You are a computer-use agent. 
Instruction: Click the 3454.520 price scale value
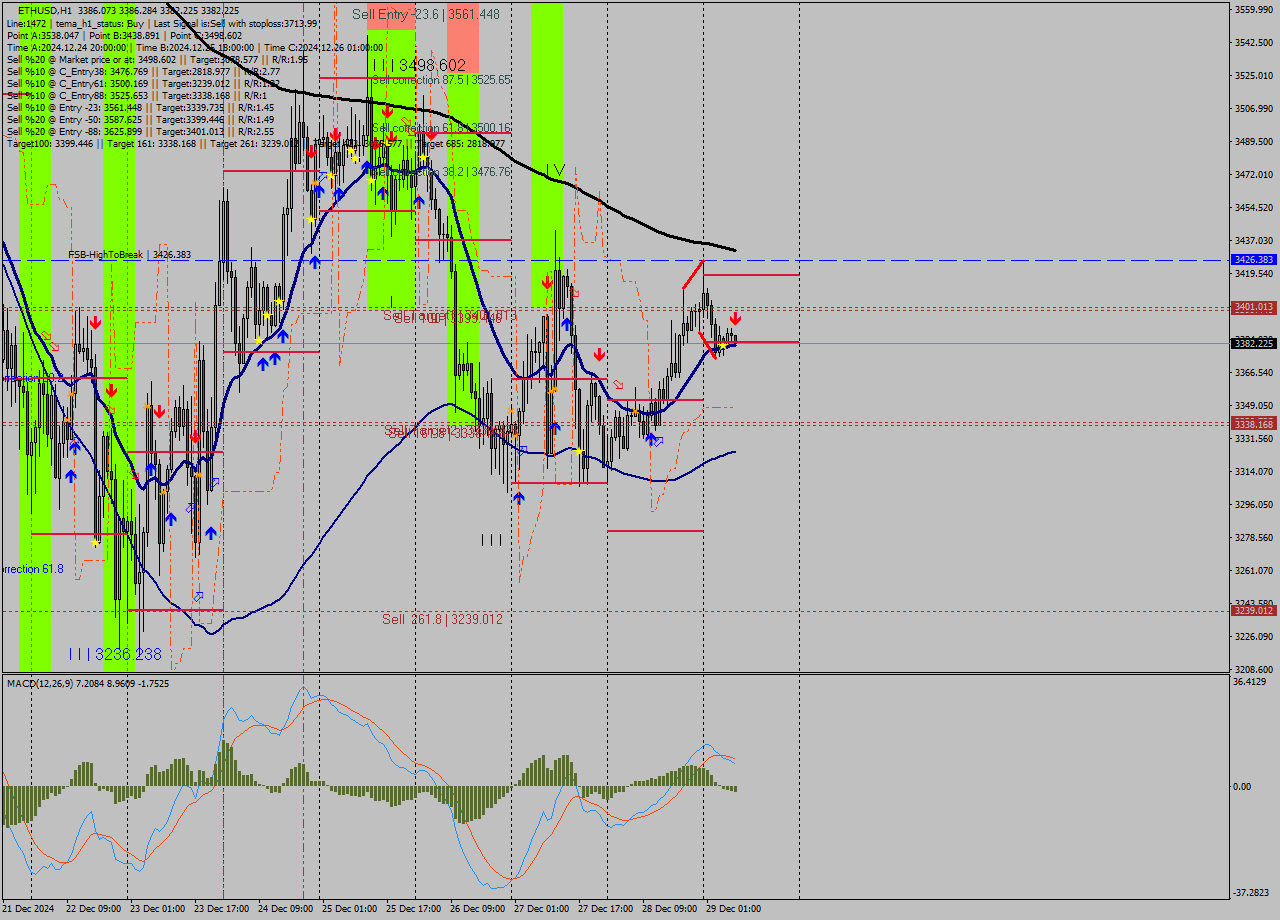(1253, 207)
